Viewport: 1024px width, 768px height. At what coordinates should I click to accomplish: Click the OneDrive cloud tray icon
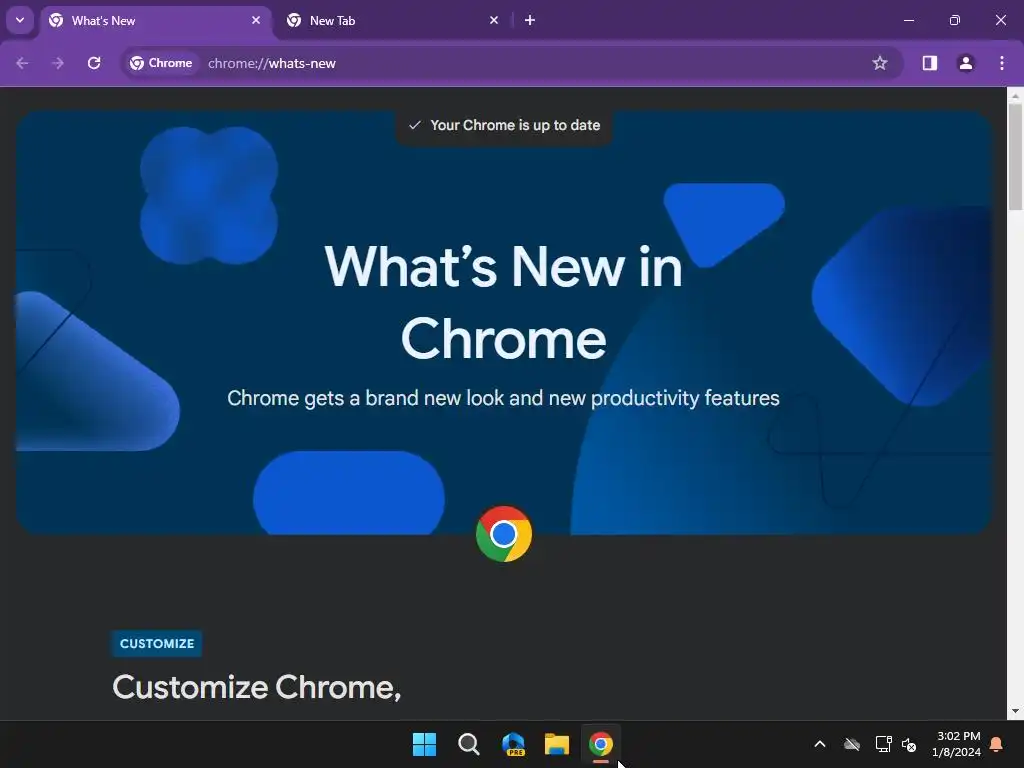click(852, 744)
